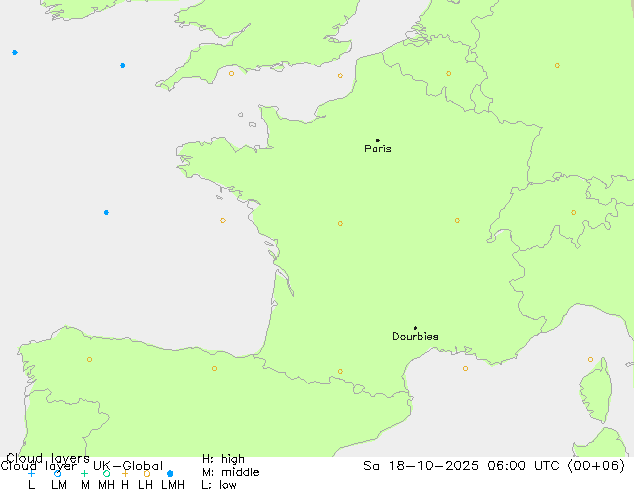634x490 pixels.
Task: Click the green plus M legend symbol
Action: tap(84, 473)
